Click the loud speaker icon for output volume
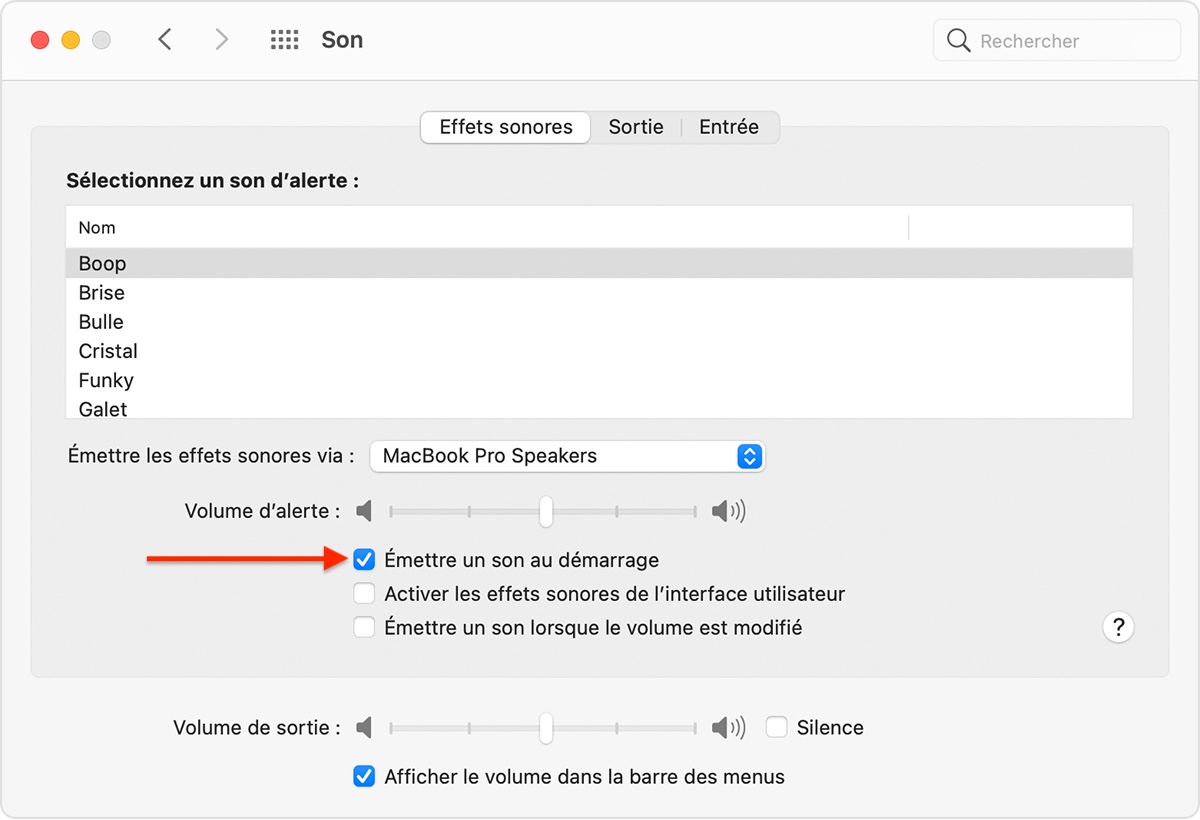This screenshot has width=1200, height=820. 728,728
